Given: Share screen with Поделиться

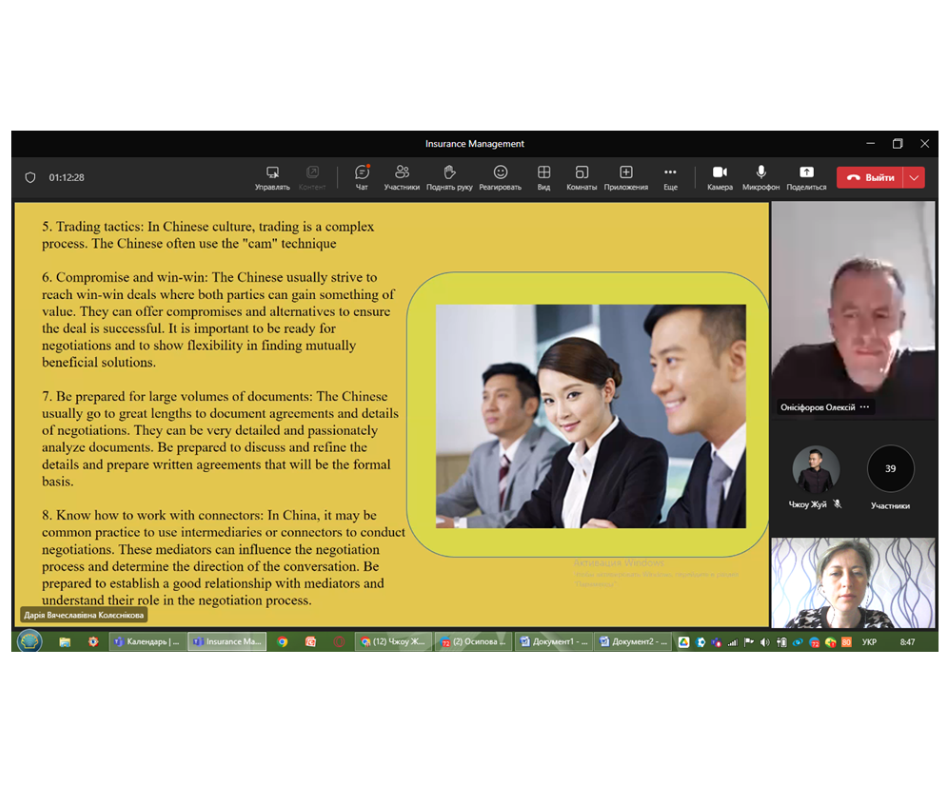Looking at the screenshot, I should (806, 178).
